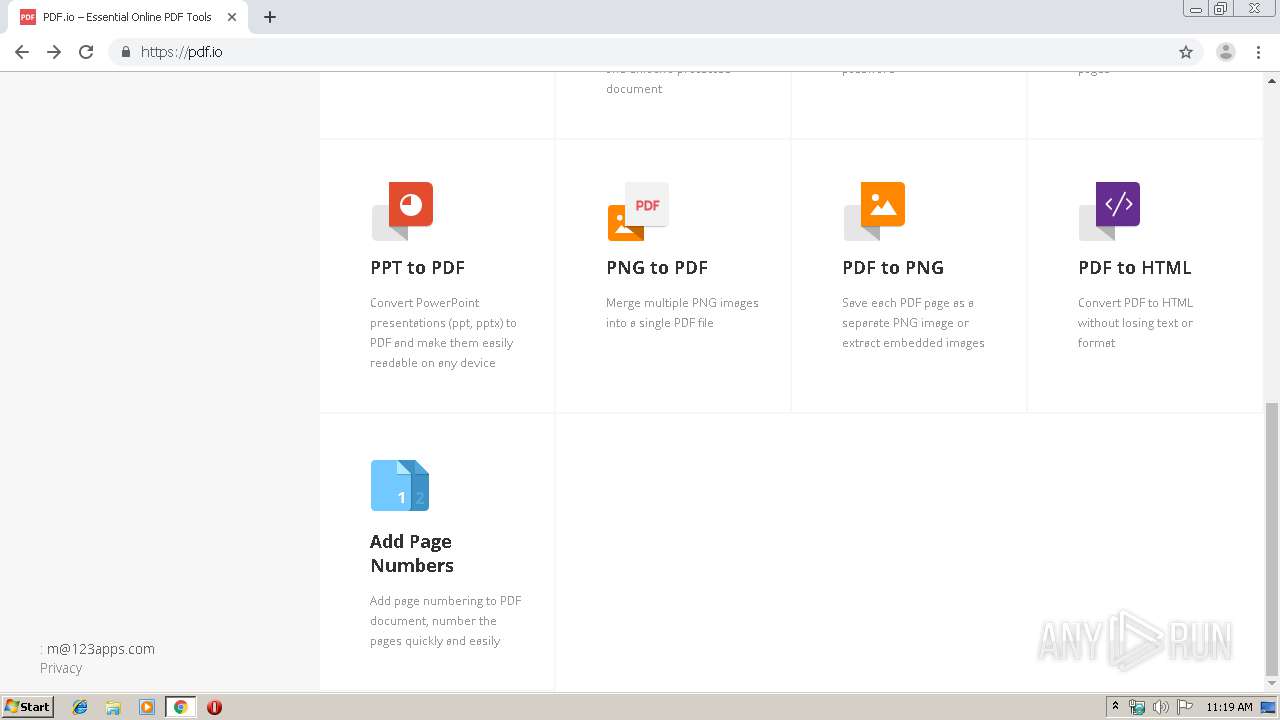This screenshot has height=720, width=1280.
Task: Click the 11:19 AM system clock
Action: pyautogui.click(x=1229, y=707)
